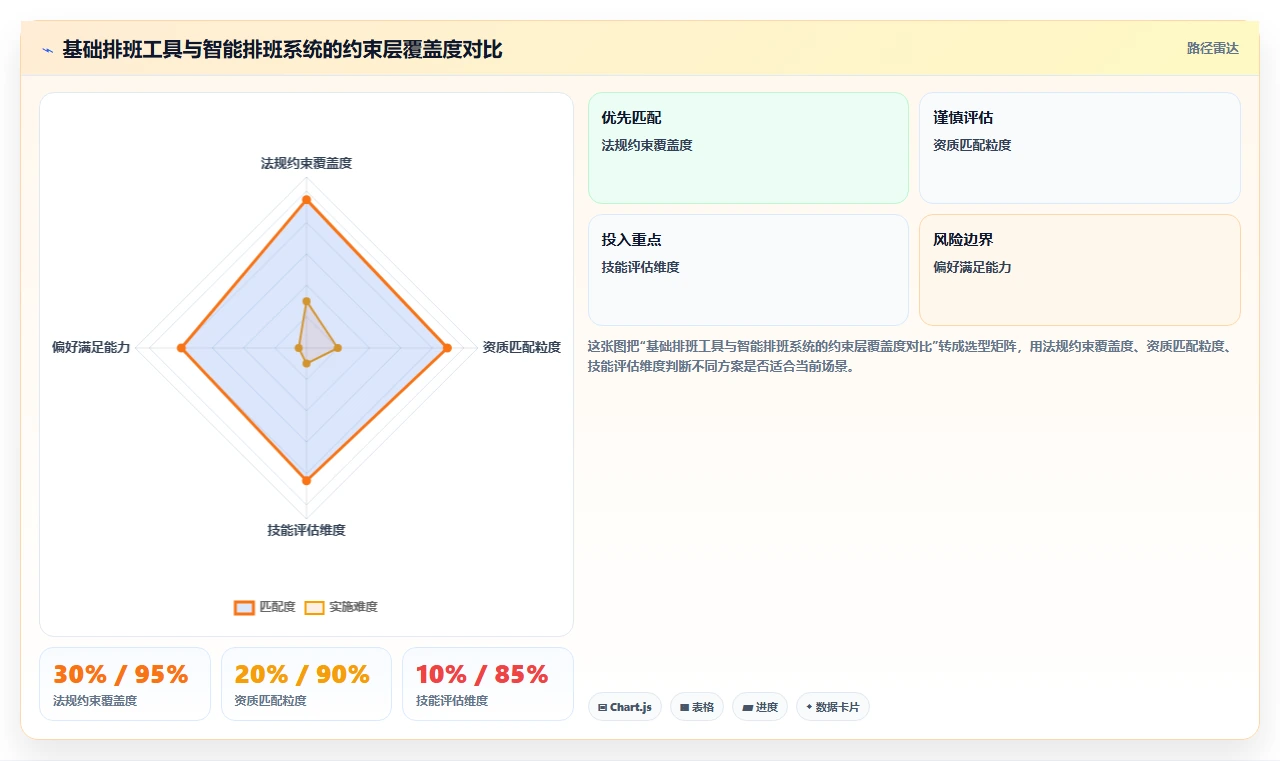This screenshot has height=761, width=1280.
Task: Toggle the 实施难度 legend swatch
Action: pyautogui.click(x=315, y=607)
